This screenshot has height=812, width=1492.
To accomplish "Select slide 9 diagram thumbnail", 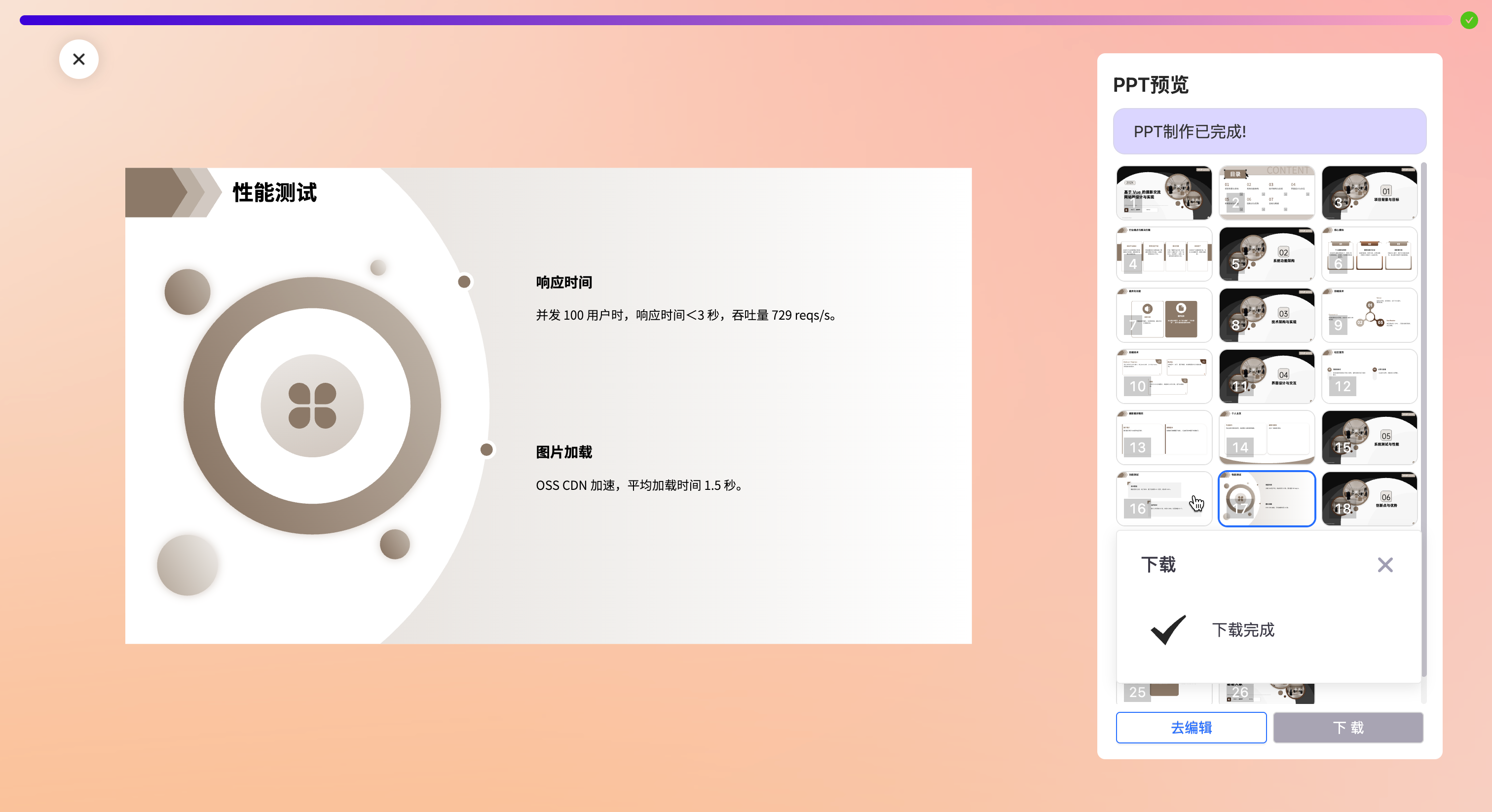I will pyautogui.click(x=1369, y=316).
